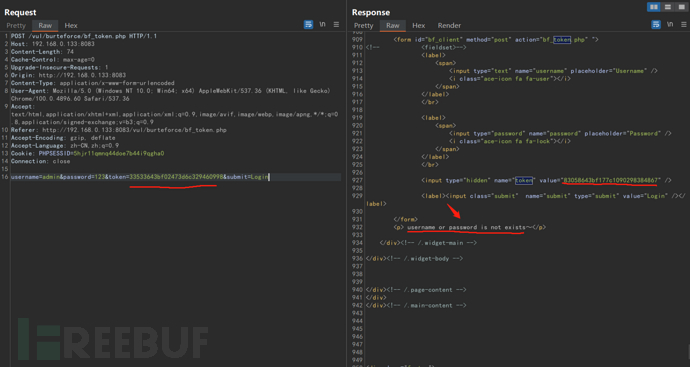Click the hidden token value in Response line 927
The width and height of the screenshot is (690, 367).
(611, 180)
